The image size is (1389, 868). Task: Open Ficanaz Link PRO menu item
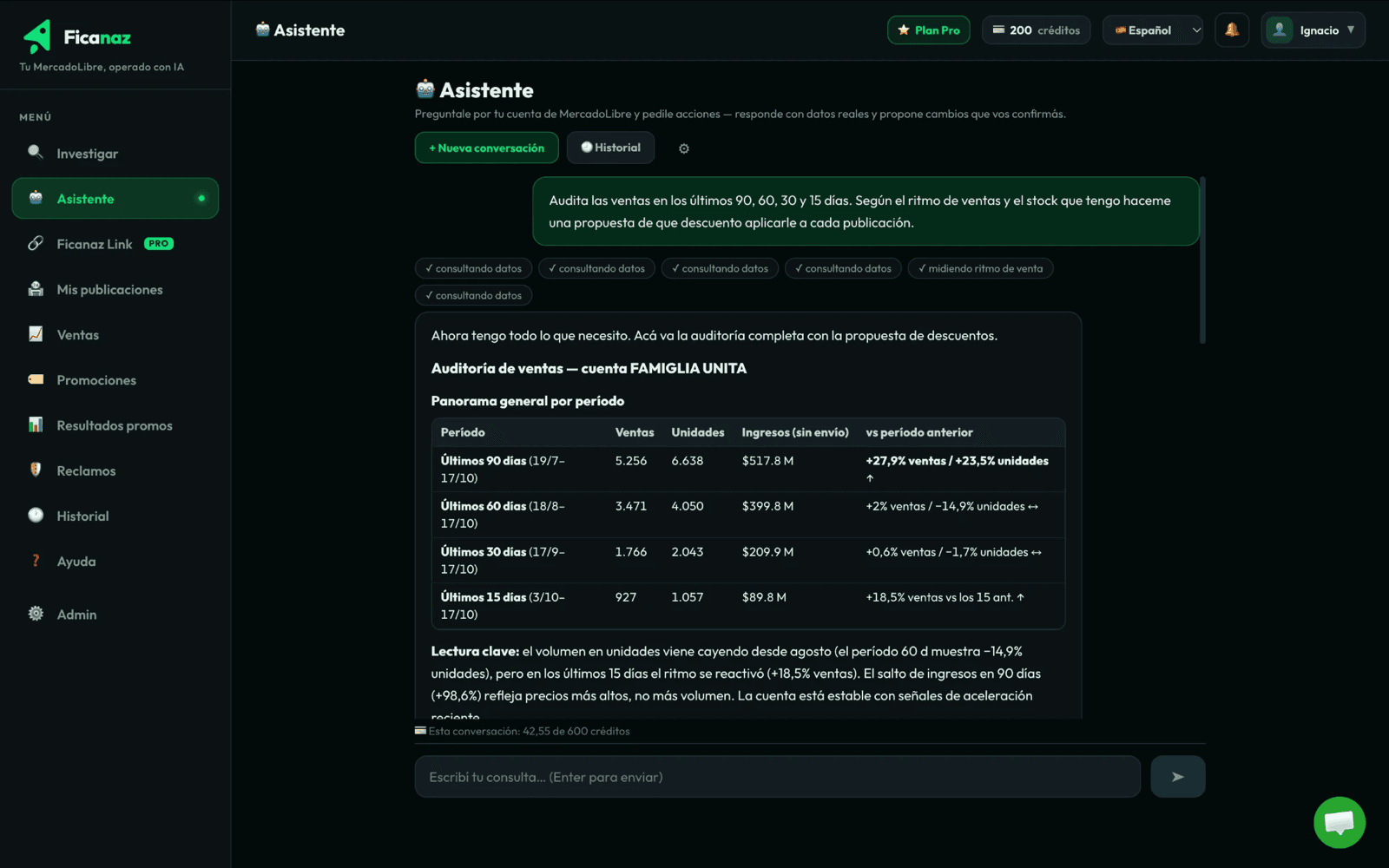[x=115, y=244]
